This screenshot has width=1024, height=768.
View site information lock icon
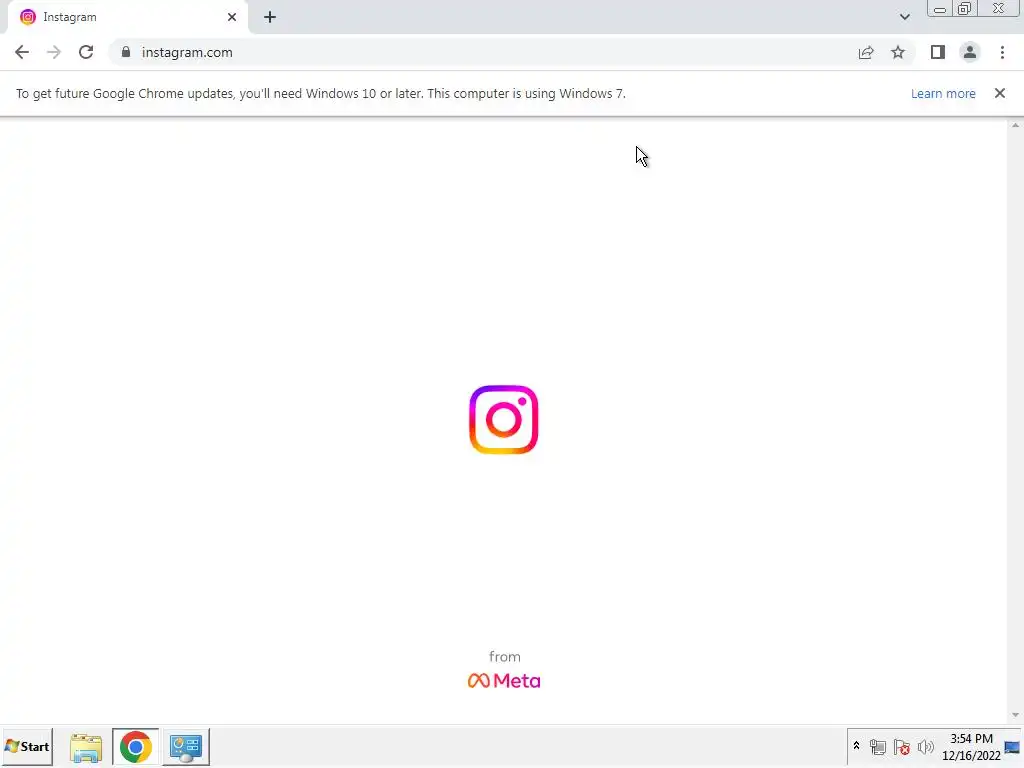[126, 52]
